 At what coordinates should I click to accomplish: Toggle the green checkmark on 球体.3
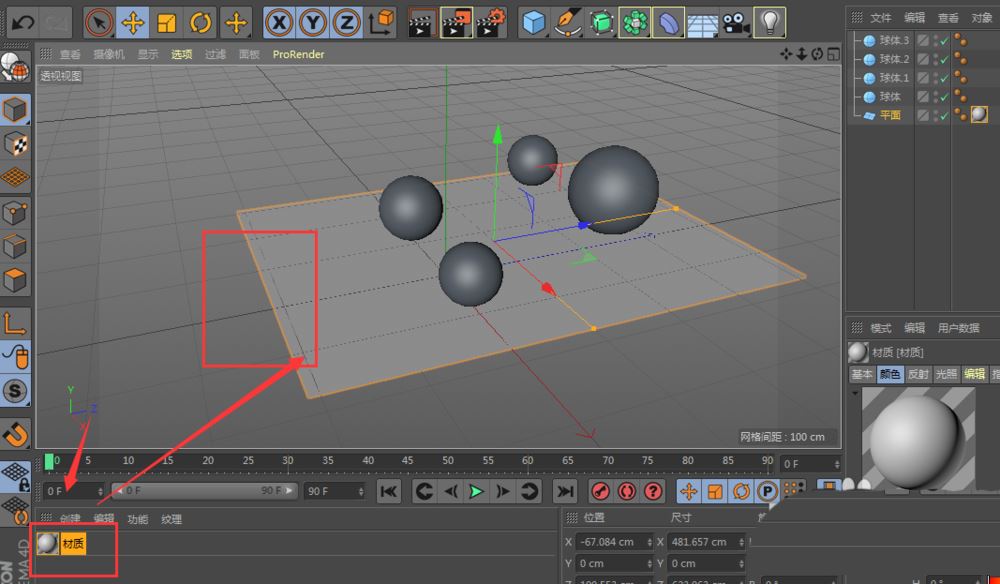point(943,41)
